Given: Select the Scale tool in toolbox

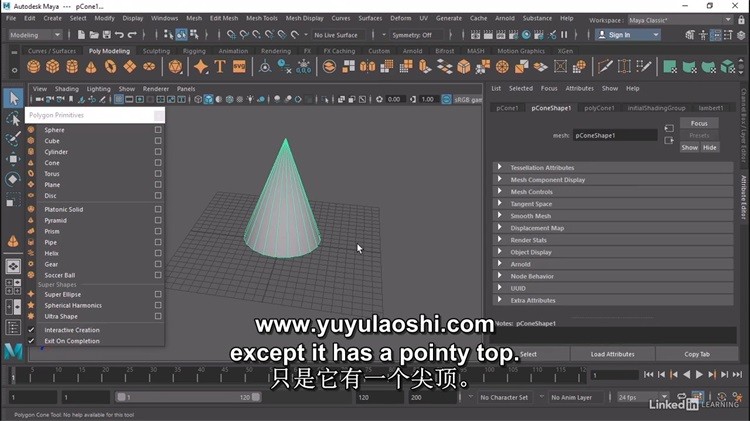Looking at the screenshot, I should [x=13, y=199].
